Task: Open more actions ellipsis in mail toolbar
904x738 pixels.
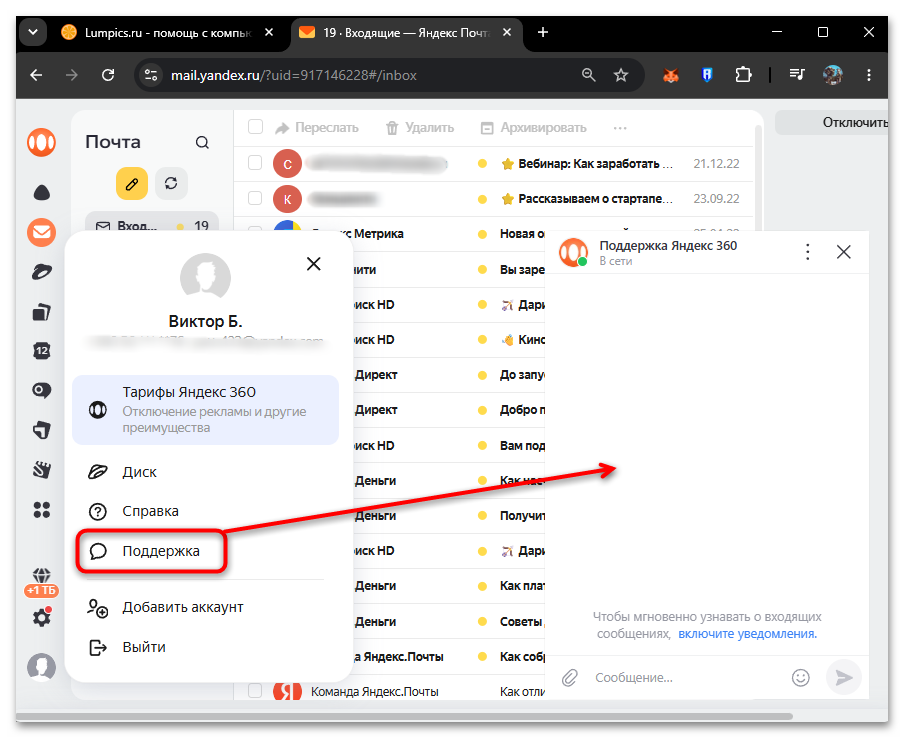Action: (x=620, y=128)
